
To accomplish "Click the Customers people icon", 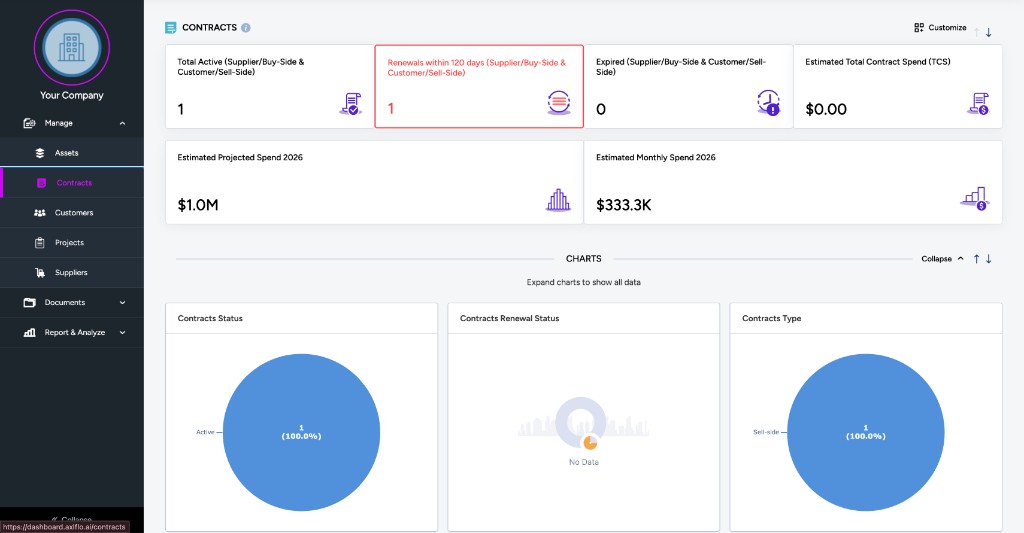I will [x=40, y=213].
